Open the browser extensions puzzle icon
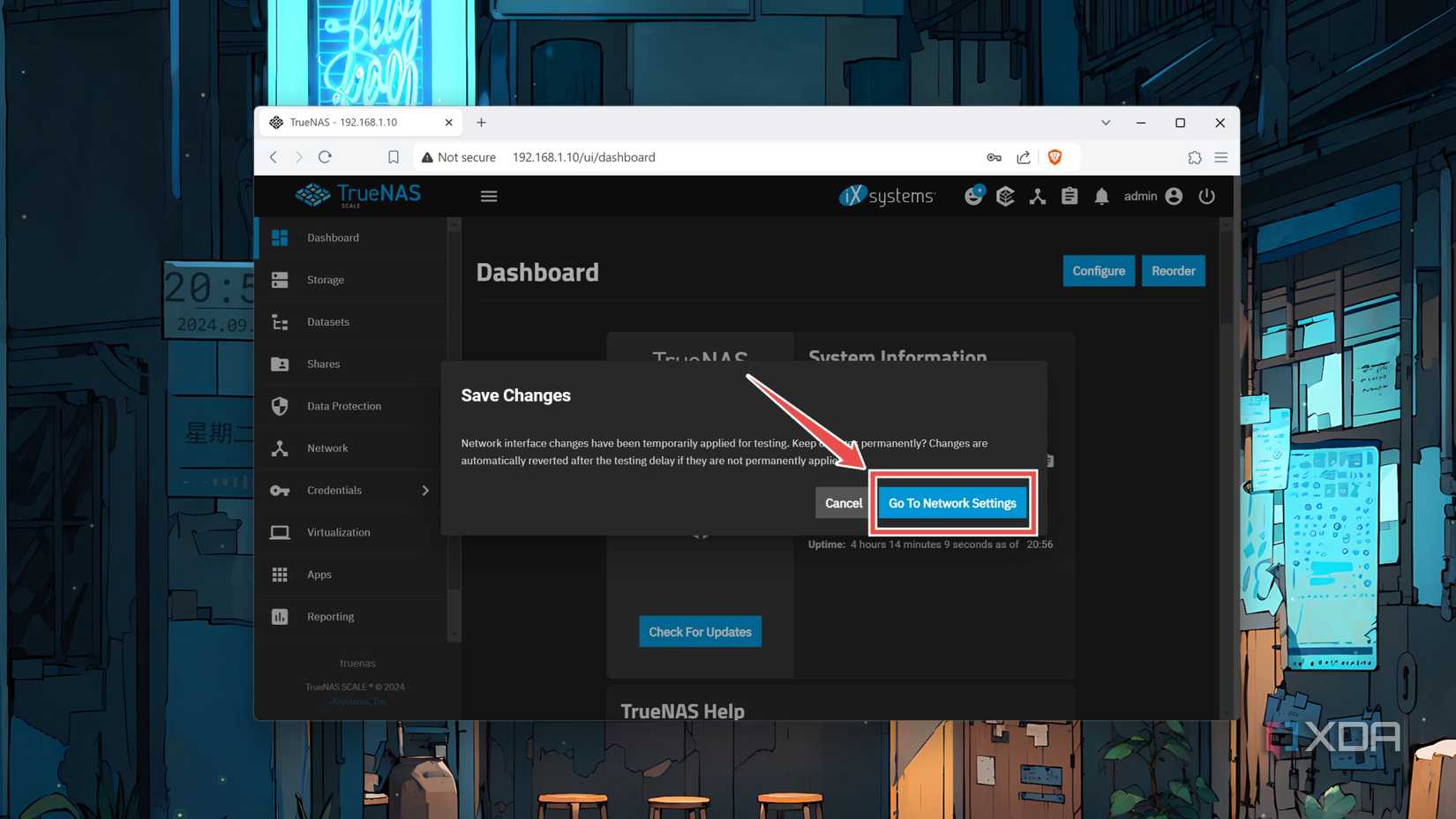This screenshot has width=1456, height=819. coord(1194,157)
